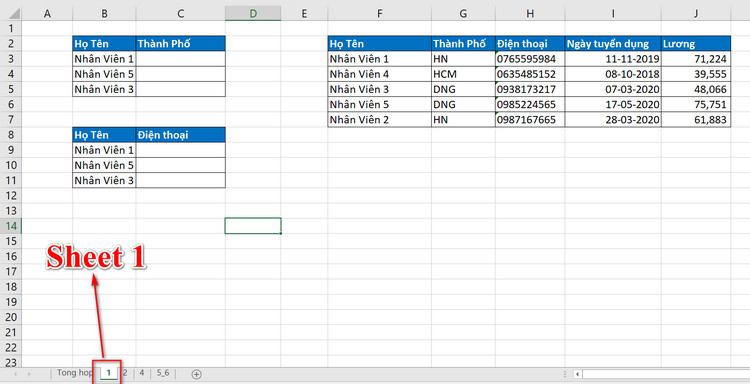Select column G header

(463, 14)
